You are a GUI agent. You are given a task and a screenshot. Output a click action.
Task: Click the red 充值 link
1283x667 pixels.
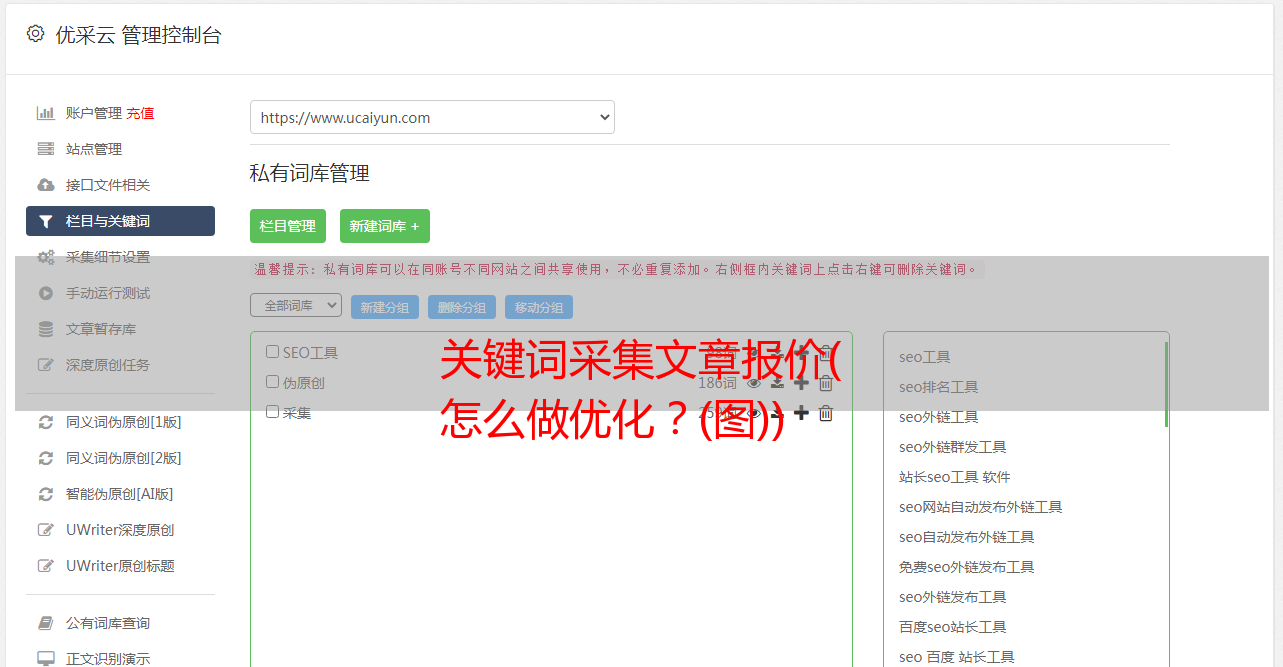point(140,113)
